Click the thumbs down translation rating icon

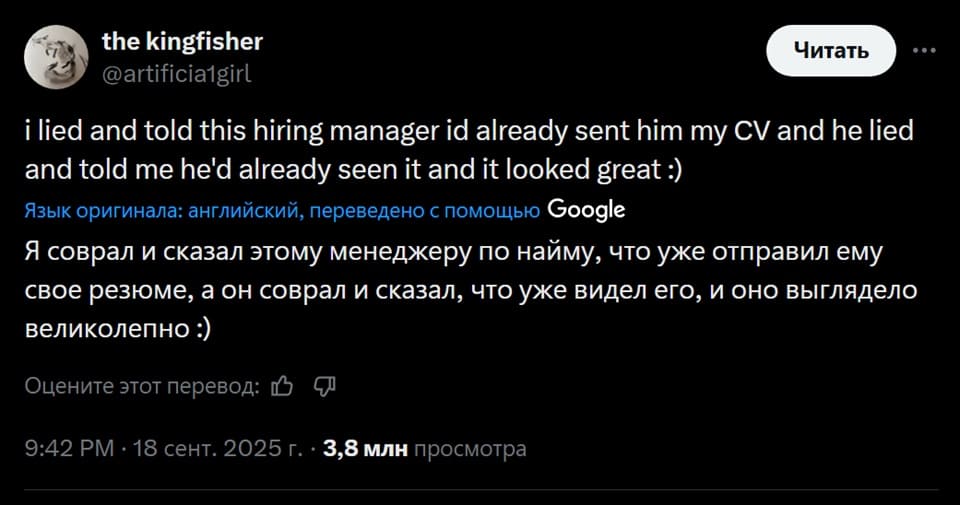coord(323,386)
